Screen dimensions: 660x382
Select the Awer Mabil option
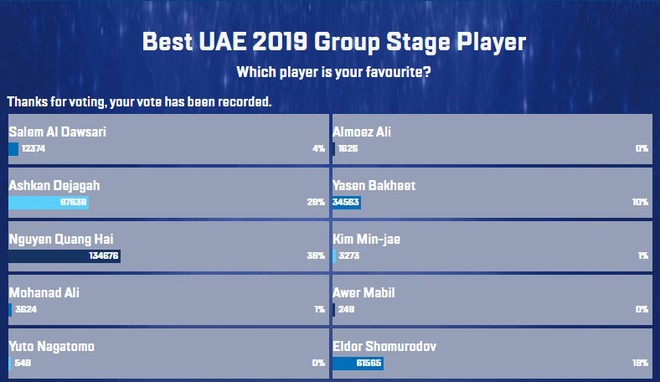click(x=492, y=300)
